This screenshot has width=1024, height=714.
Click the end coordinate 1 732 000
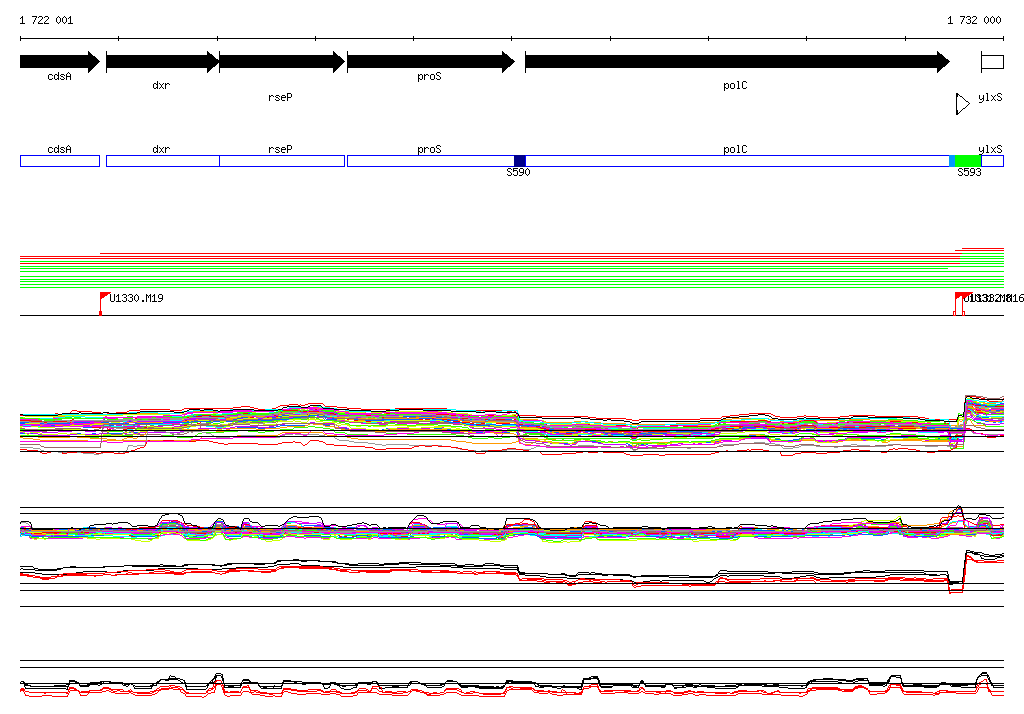[x=974, y=20]
